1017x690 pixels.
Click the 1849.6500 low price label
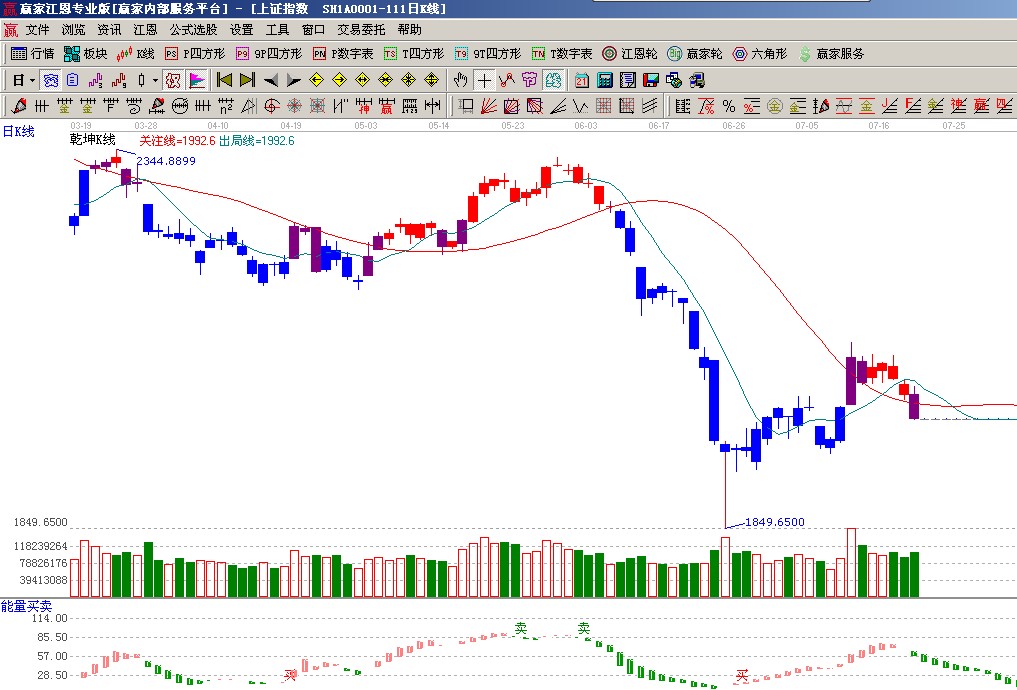pos(775,522)
